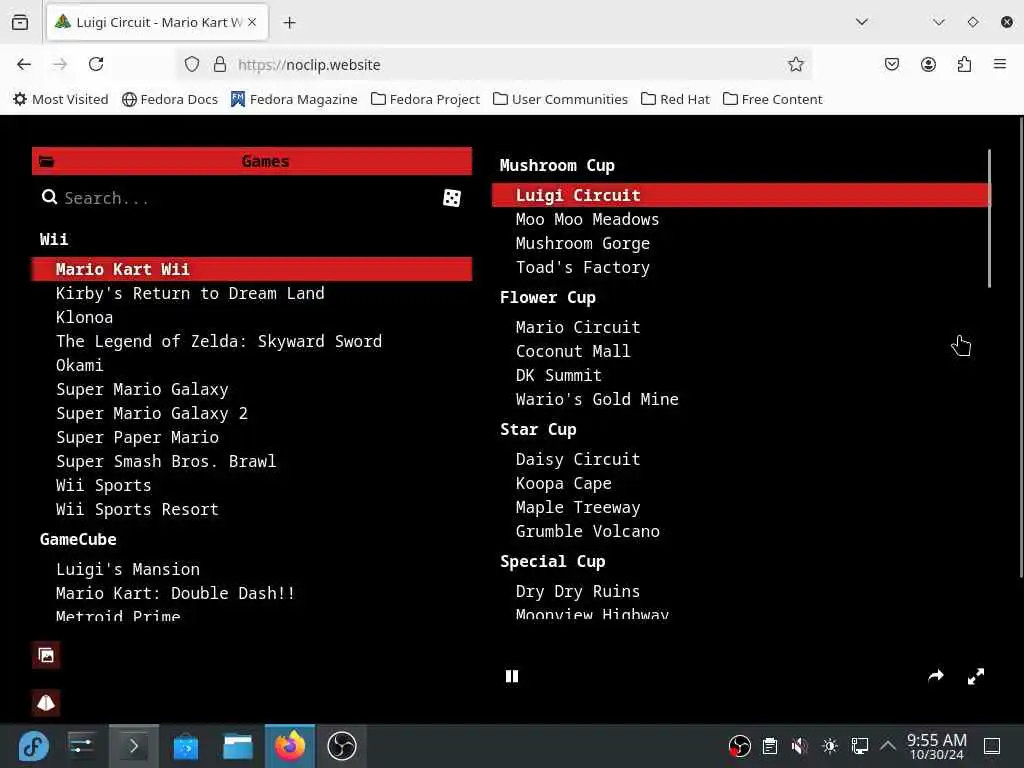Screen dimensions: 1024x768
Task: Close the Luigi Circuit tab
Action: pos(252,22)
